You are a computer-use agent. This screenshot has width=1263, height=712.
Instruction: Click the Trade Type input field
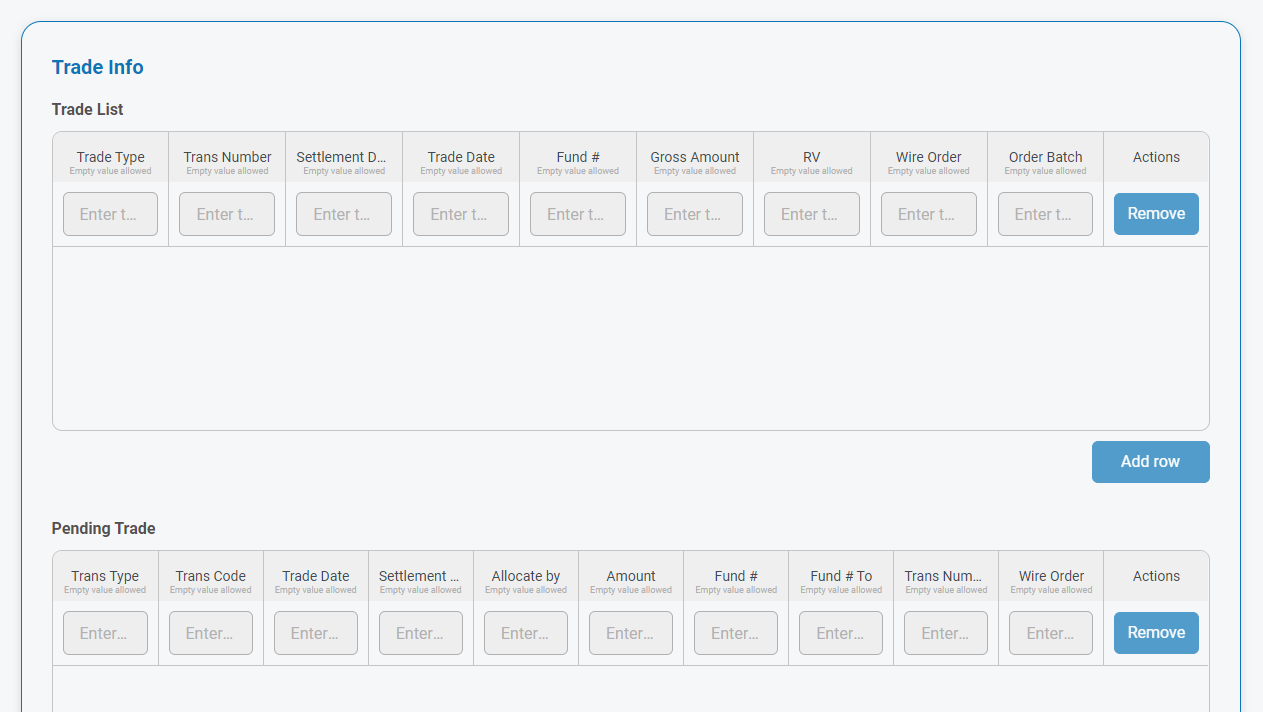pos(110,214)
